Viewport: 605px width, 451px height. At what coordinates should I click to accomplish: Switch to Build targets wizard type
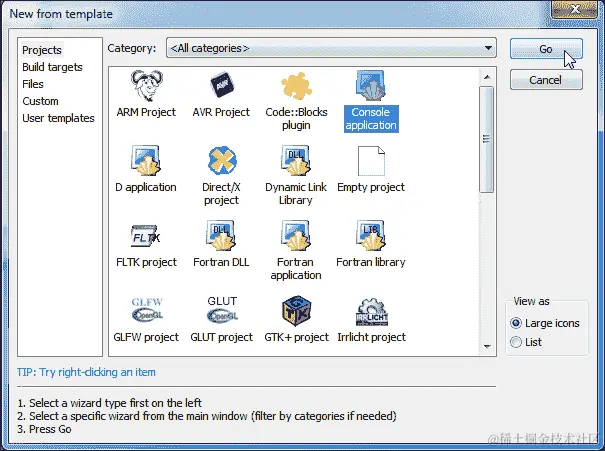click(x=52, y=67)
